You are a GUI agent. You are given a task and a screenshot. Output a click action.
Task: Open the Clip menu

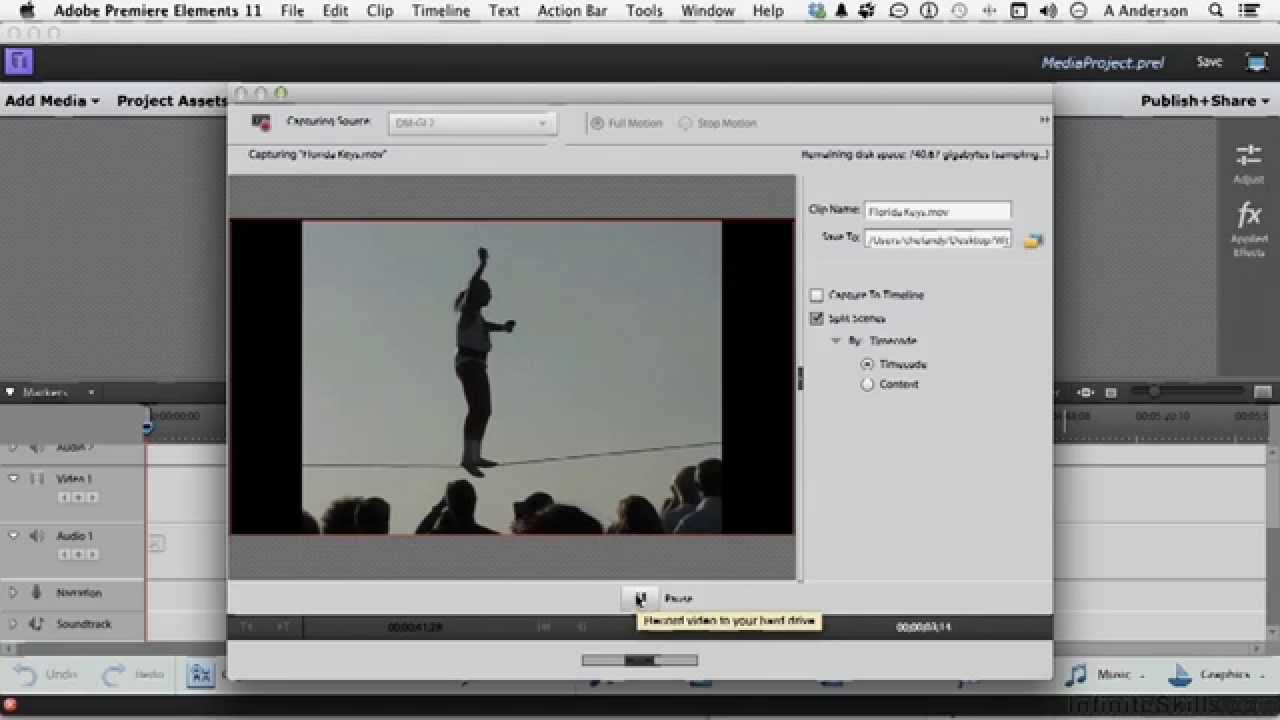point(380,11)
